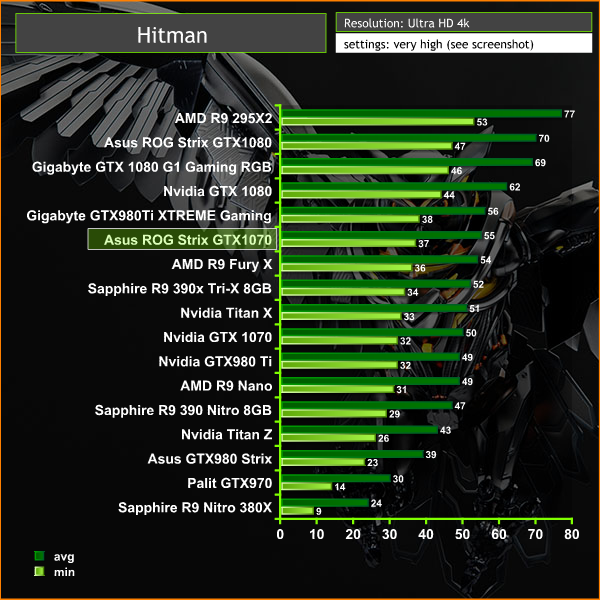Select Gigabyte GTX980Ti XTREME Gaming label

[x=149, y=216]
